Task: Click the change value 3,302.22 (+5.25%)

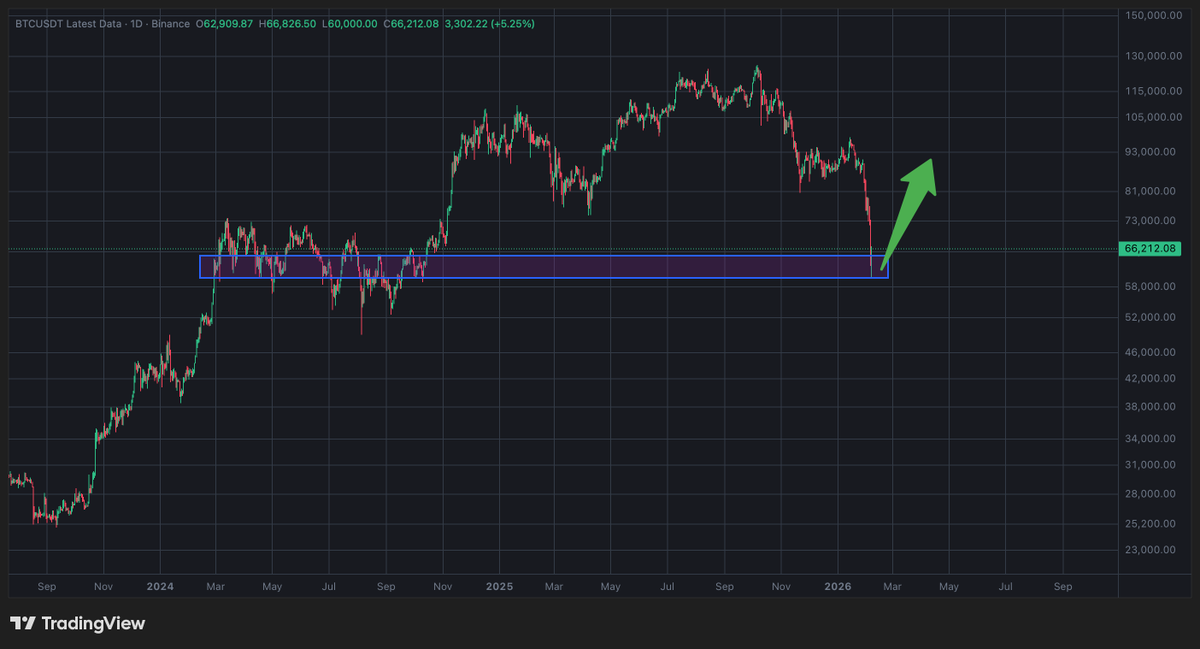Action: (x=490, y=23)
